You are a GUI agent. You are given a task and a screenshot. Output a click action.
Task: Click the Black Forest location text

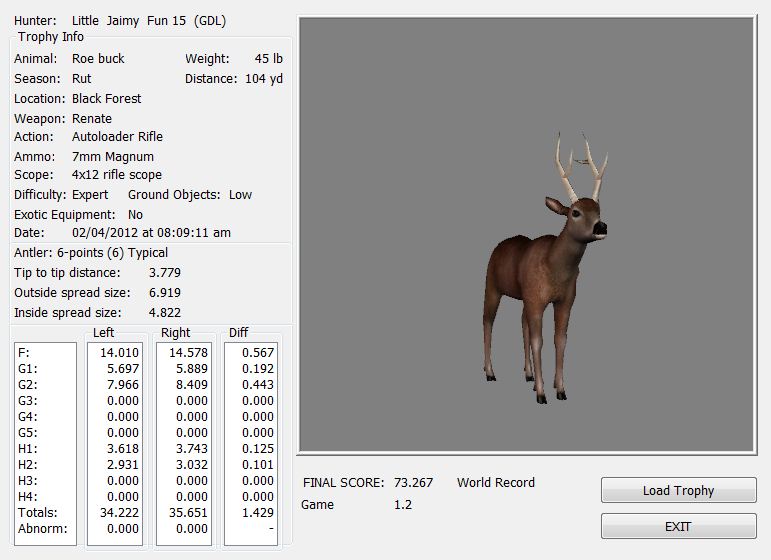tap(106, 99)
